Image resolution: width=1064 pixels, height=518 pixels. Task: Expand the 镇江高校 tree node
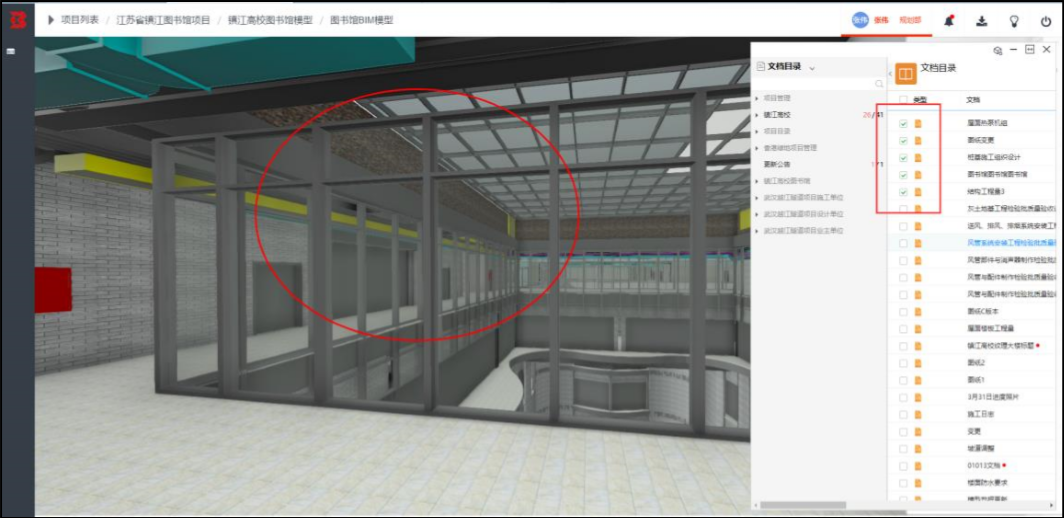(757, 115)
